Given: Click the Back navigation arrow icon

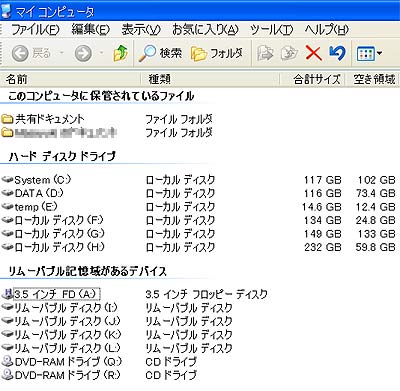Looking at the screenshot, I should coord(20,53).
